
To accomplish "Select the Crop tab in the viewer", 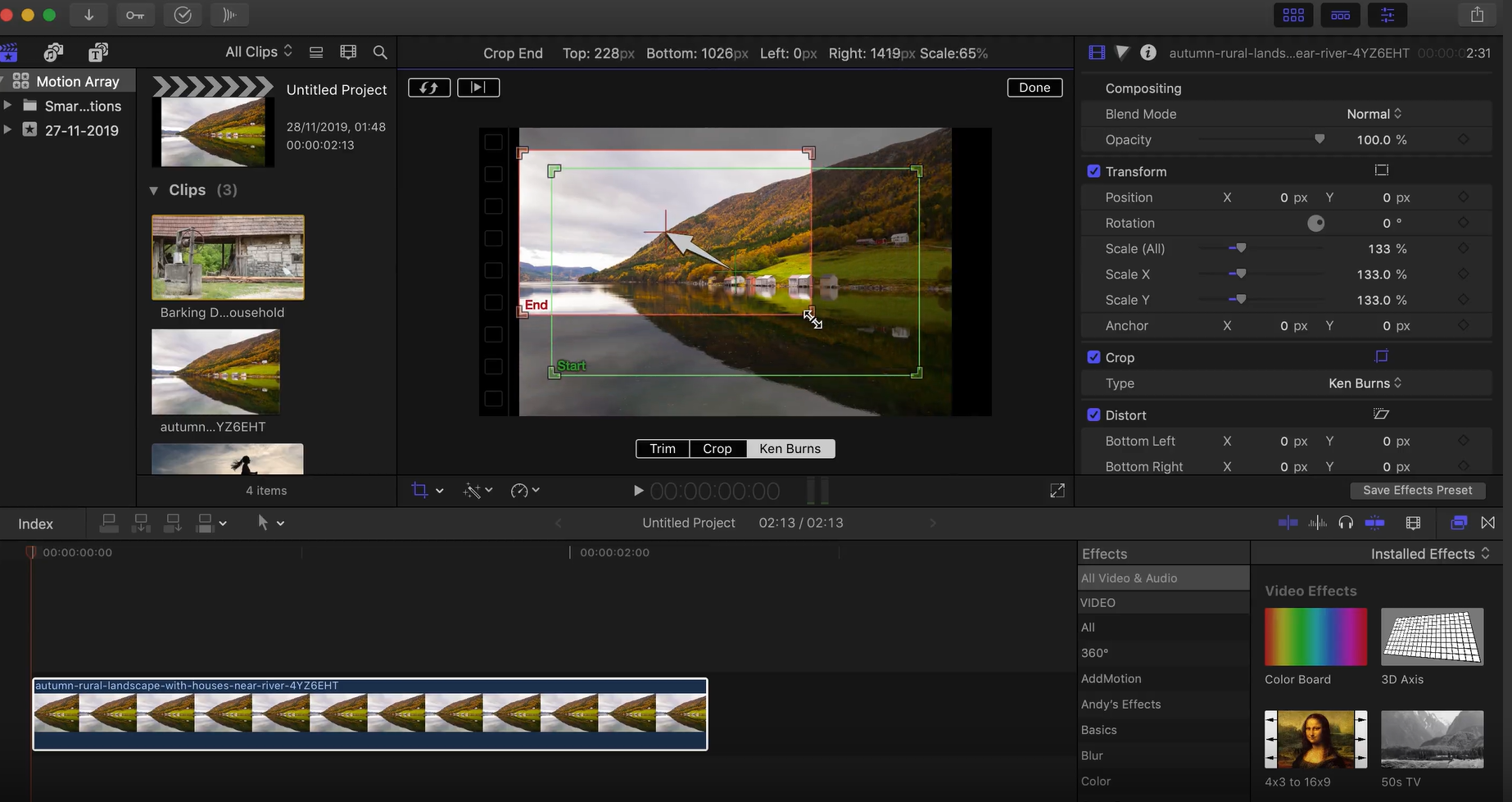I will tap(717, 449).
